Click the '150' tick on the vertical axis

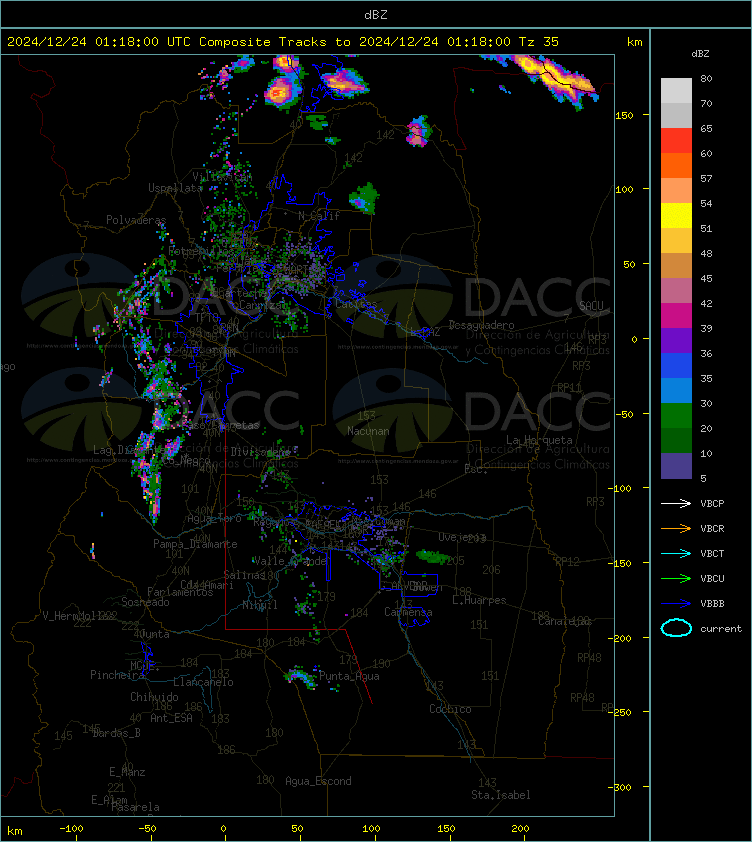pyautogui.click(x=625, y=115)
